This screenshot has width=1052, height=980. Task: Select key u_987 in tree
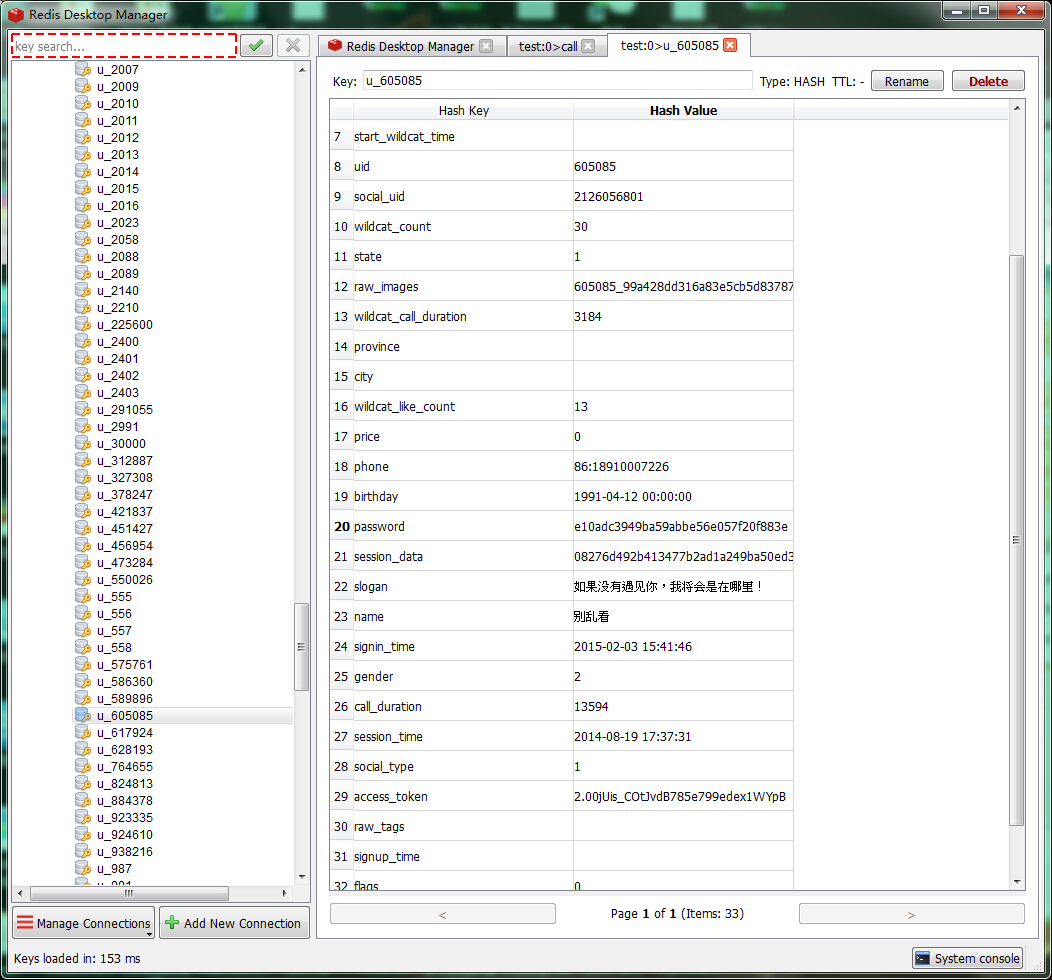[x=114, y=868]
